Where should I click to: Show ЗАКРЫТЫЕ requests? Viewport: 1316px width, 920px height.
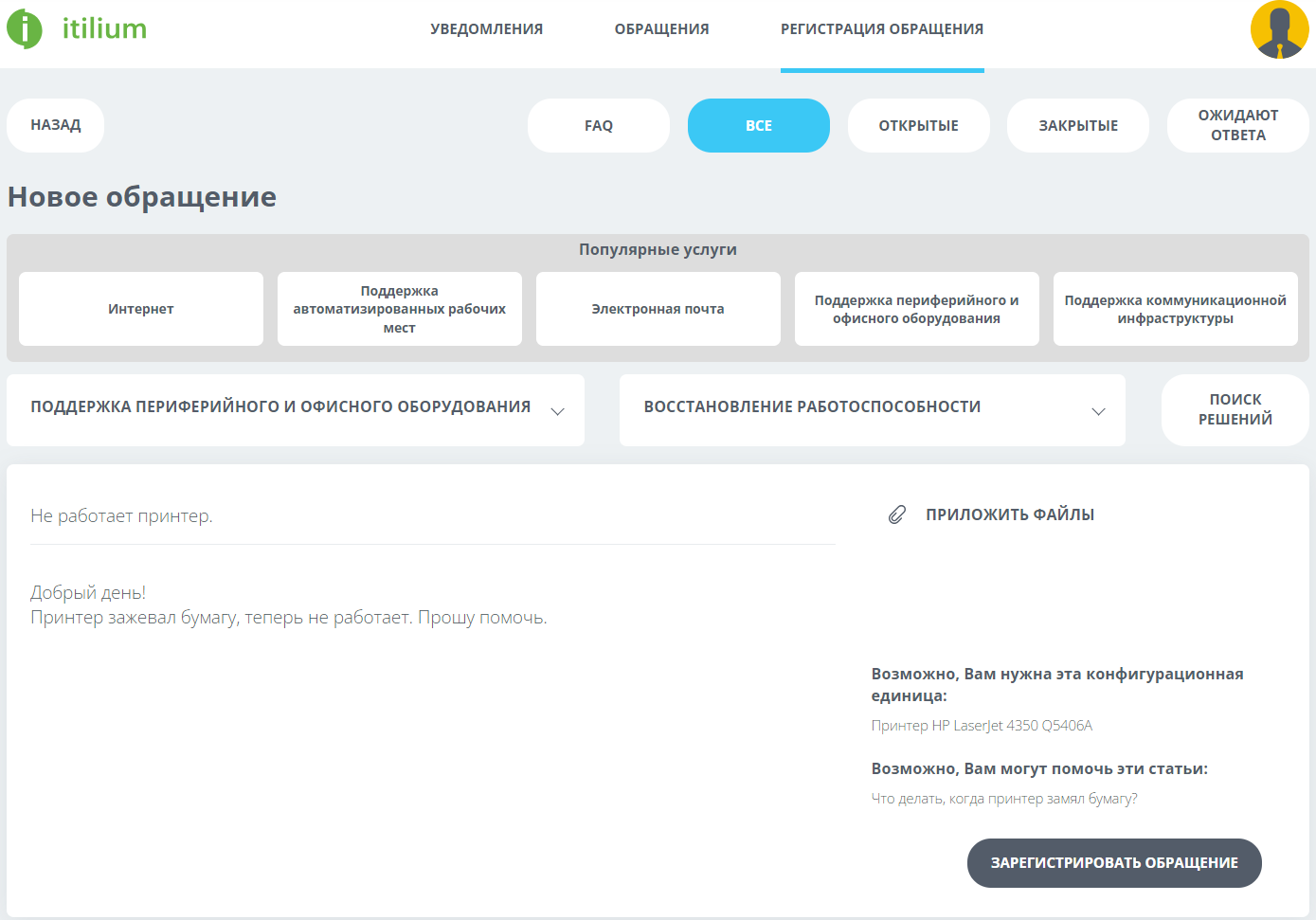coord(1078,125)
